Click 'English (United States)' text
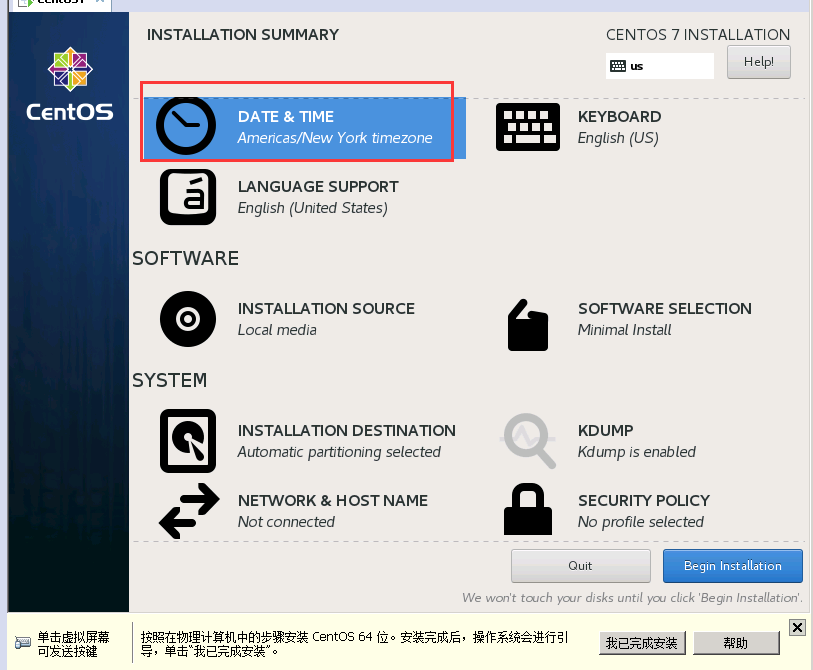Viewport: 813px width, 670px height. [x=313, y=208]
